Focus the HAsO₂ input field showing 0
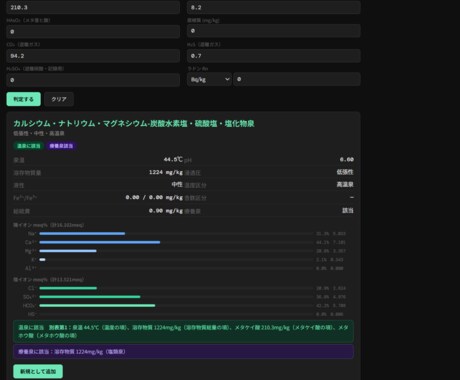 (x=93, y=31)
